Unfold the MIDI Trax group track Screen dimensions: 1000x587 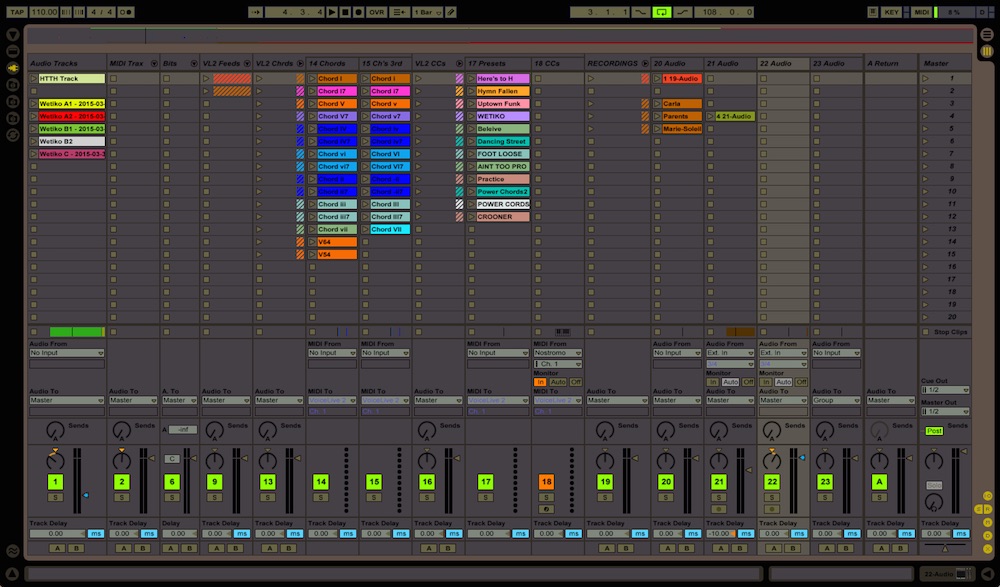pyautogui.click(x=153, y=63)
